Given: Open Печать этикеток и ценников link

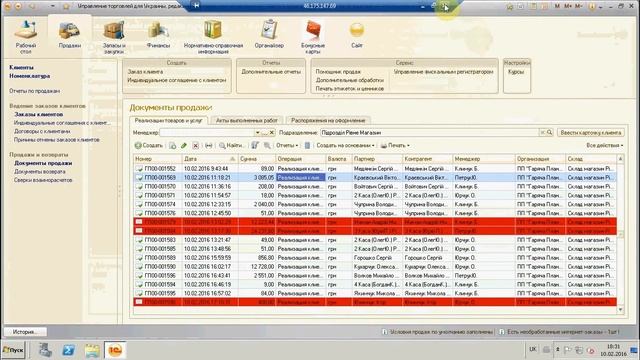Looking at the screenshot, I should click(349, 89).
